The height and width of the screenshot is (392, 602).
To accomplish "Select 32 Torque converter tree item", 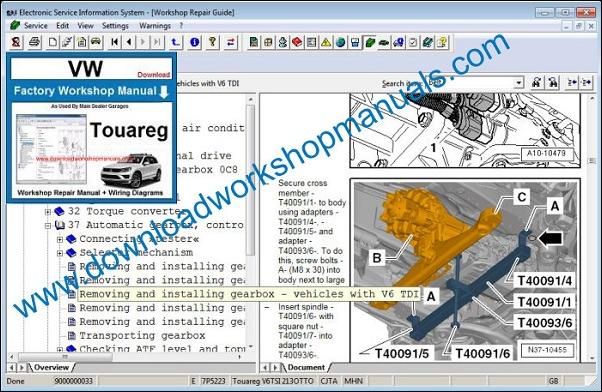I will (x=128, y=211).
